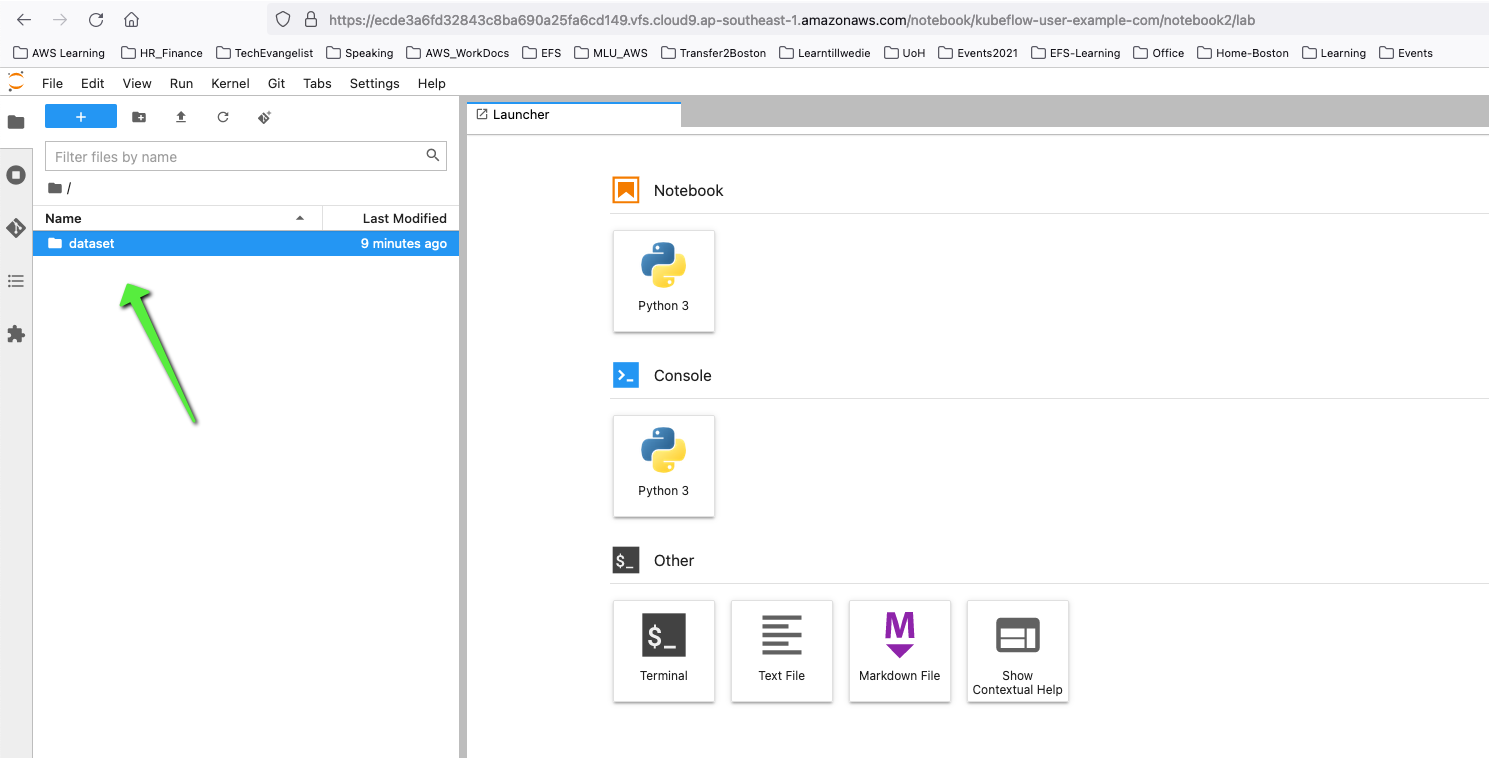Open the View menu
Image resolution: width=1489 pixels, height=758 pixels.
tap(137, 83)
